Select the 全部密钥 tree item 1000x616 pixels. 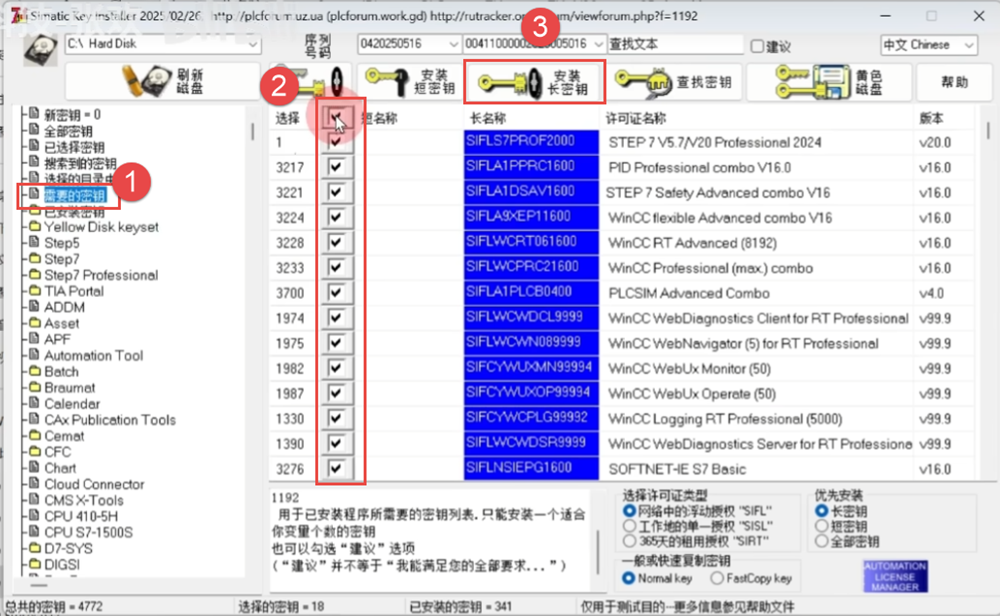[x=68, y=131]
